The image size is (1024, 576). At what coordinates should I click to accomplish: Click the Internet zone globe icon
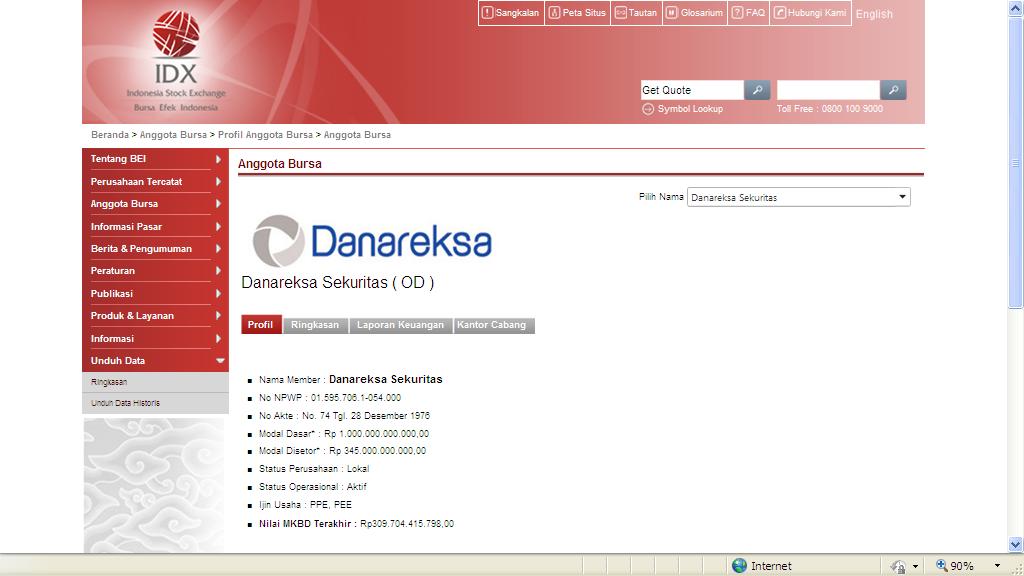pos(739,566)
